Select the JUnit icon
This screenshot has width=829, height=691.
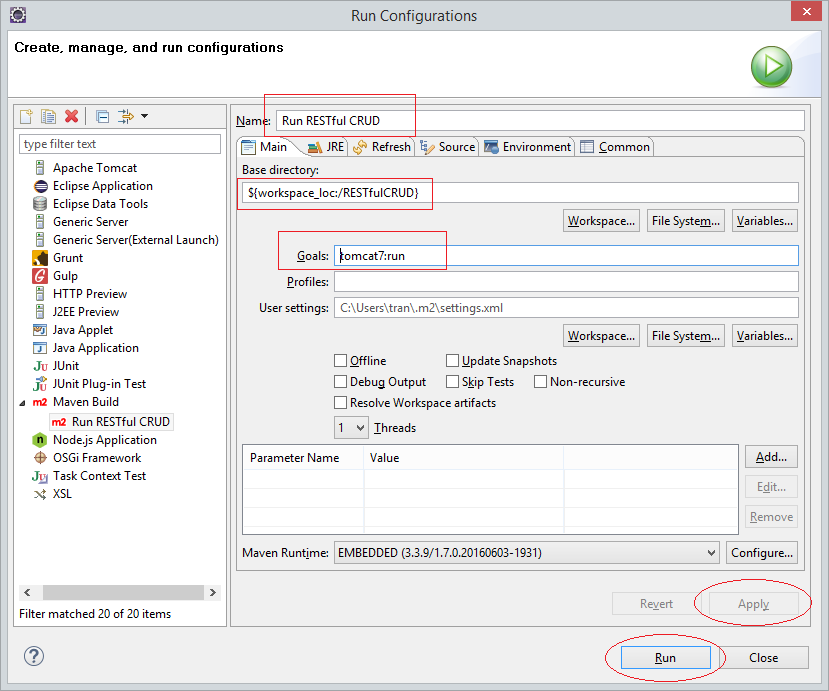[40, 366]
